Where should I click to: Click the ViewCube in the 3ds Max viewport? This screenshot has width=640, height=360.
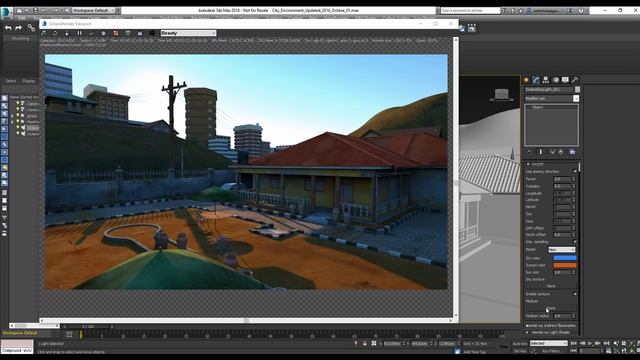(x=502, y=95)
